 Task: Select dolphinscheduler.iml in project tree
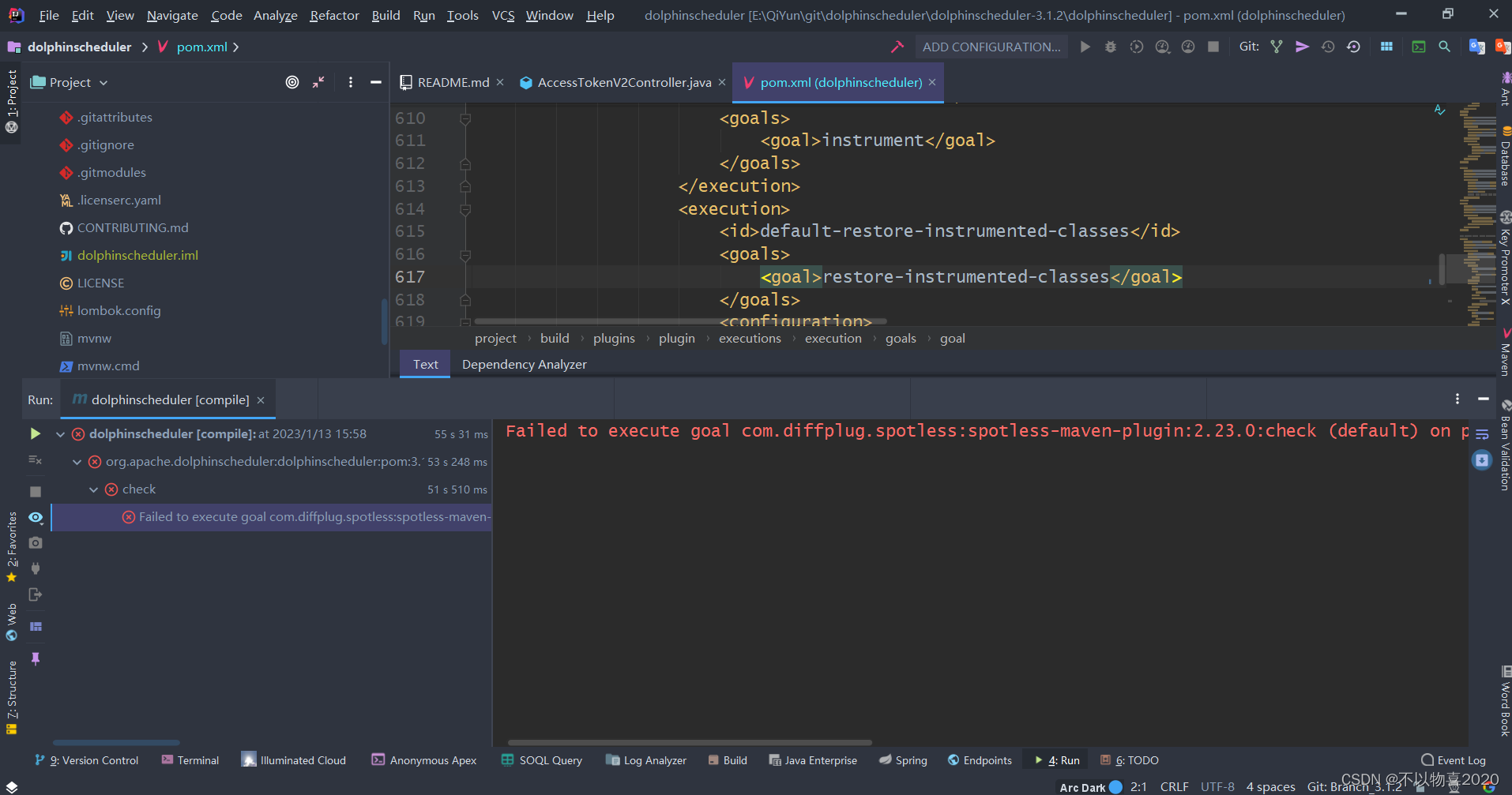click(137, 255)
